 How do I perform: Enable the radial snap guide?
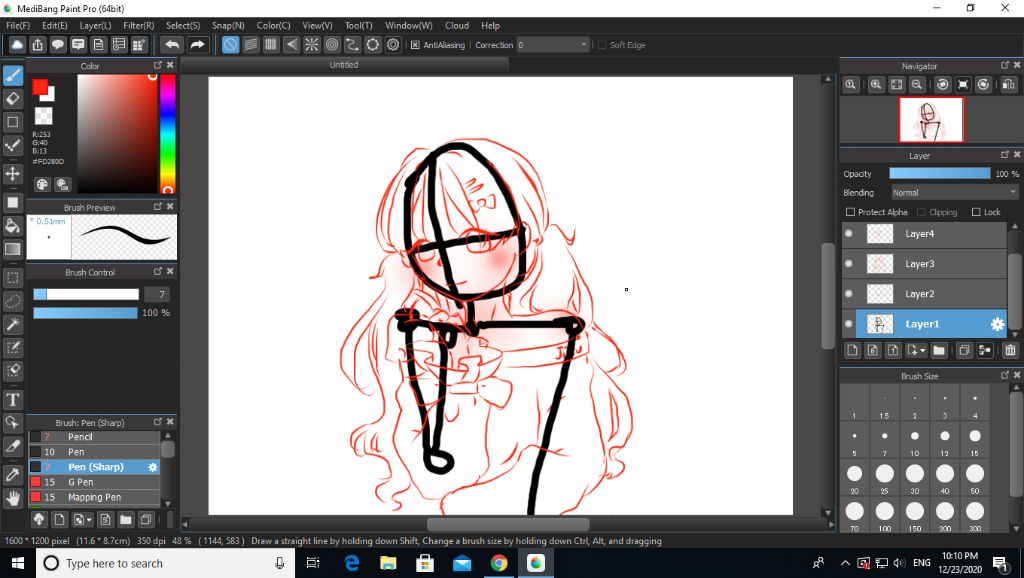pos(312,44)
